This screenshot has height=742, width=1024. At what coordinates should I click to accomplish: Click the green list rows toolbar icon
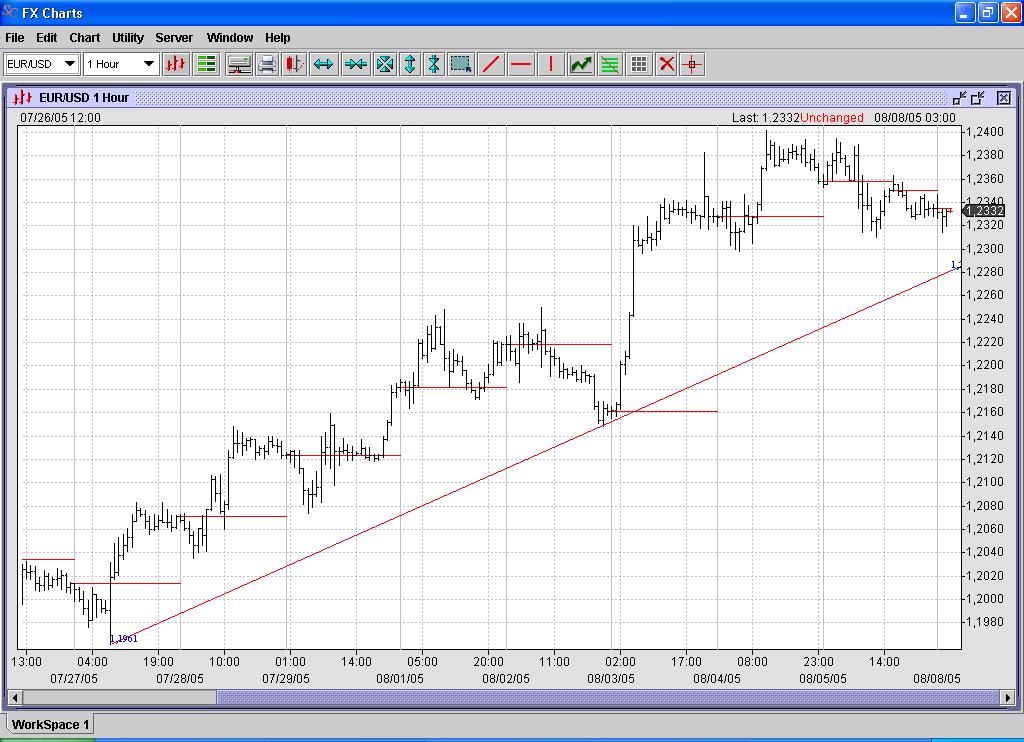click(206, 64)
